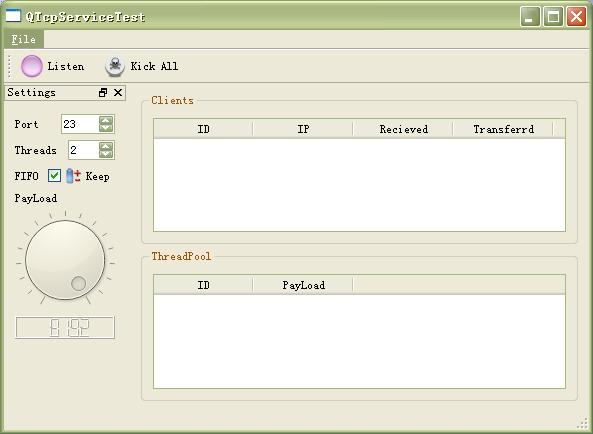
Task: Click the Transferrd column header
Action: click(x=503, y=129)
